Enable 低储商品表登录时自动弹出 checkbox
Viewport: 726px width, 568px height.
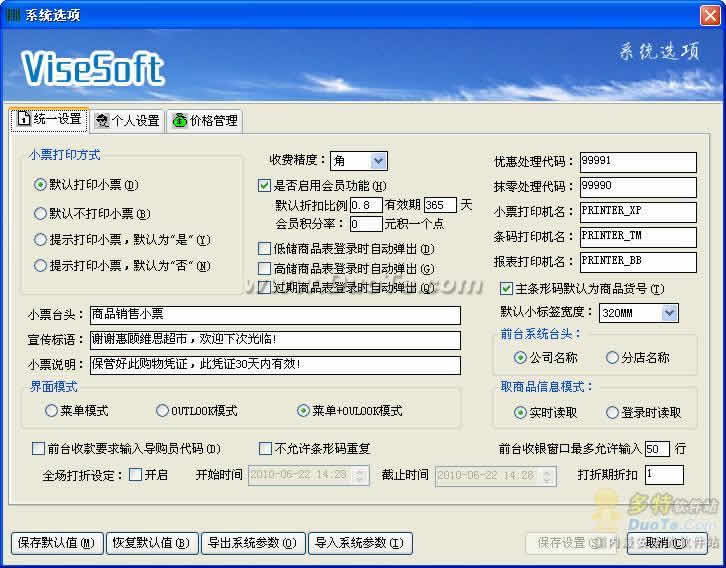[x=264, y=249]
